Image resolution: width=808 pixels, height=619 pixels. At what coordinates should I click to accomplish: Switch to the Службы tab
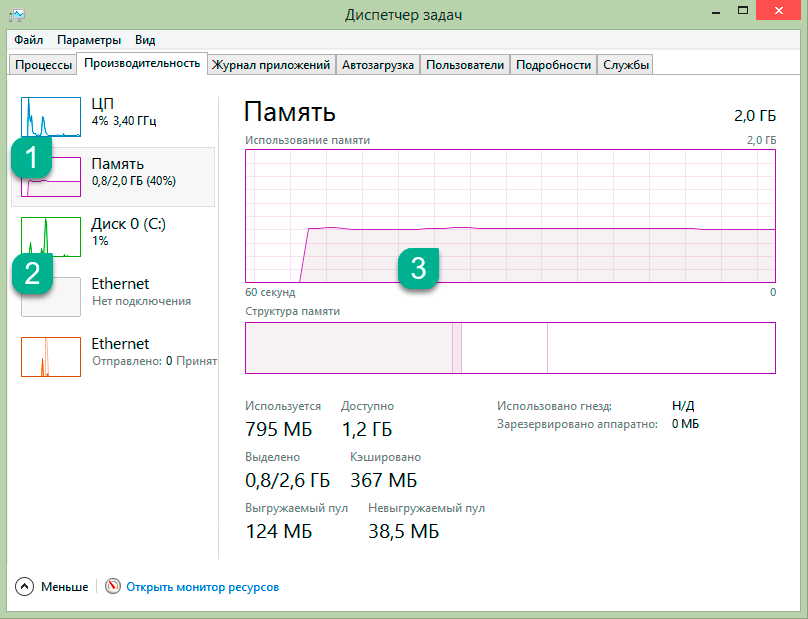[626, 65]
